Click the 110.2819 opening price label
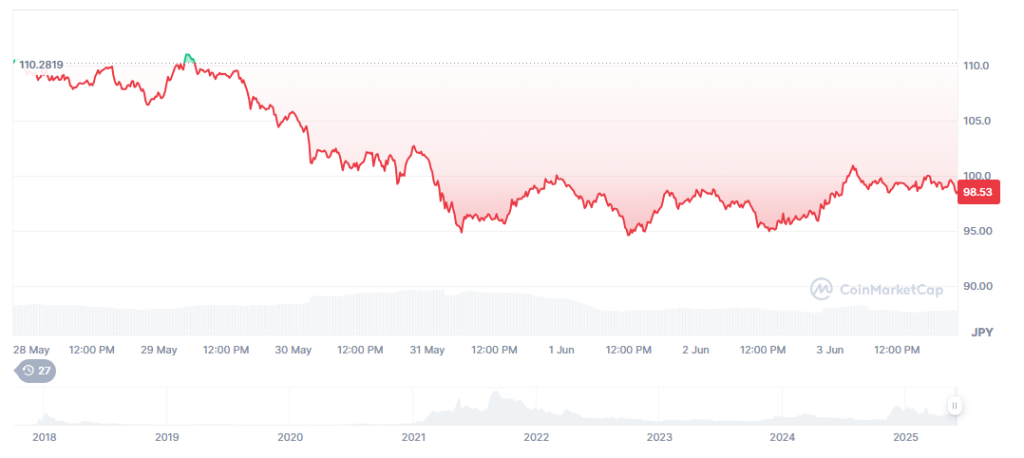1024x458 pixels. pos(41,65)
